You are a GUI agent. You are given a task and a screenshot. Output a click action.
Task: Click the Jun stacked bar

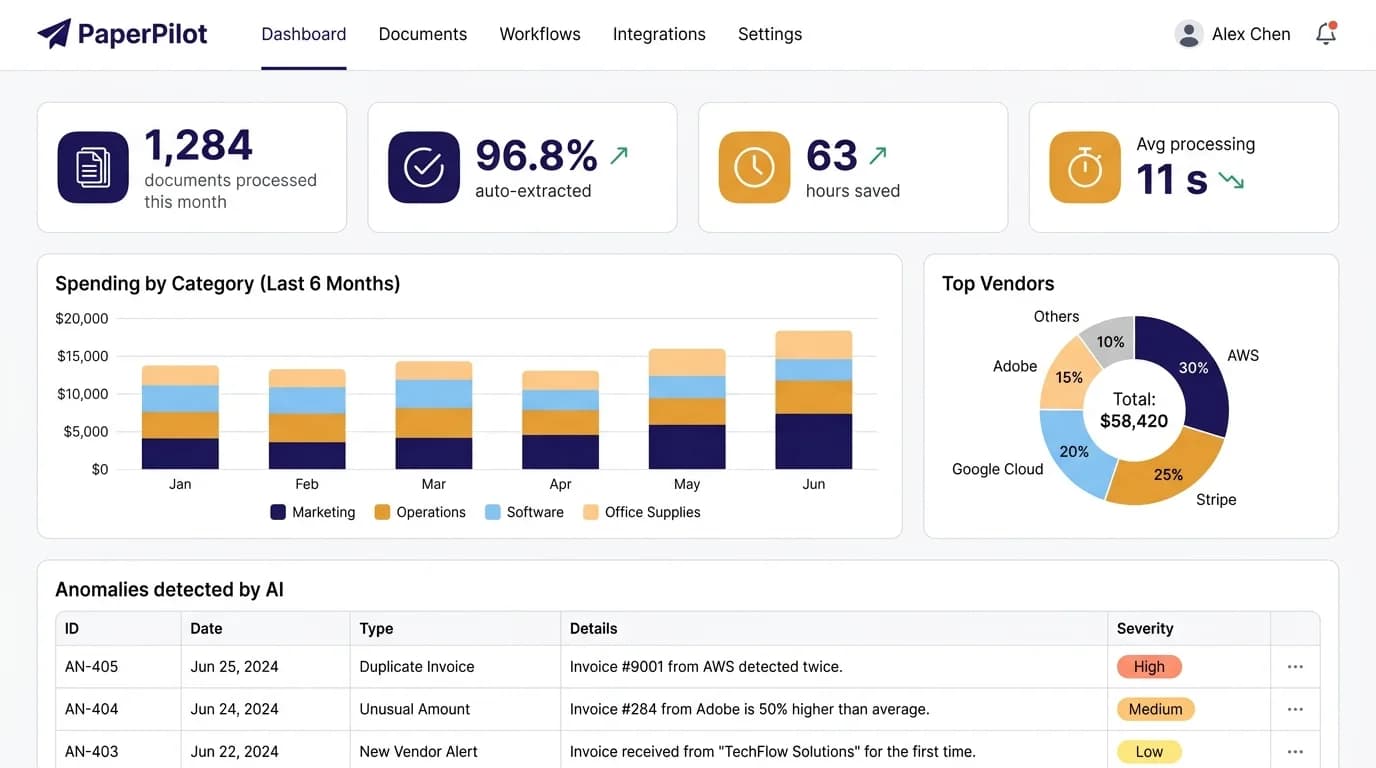(x=814, y=400)
